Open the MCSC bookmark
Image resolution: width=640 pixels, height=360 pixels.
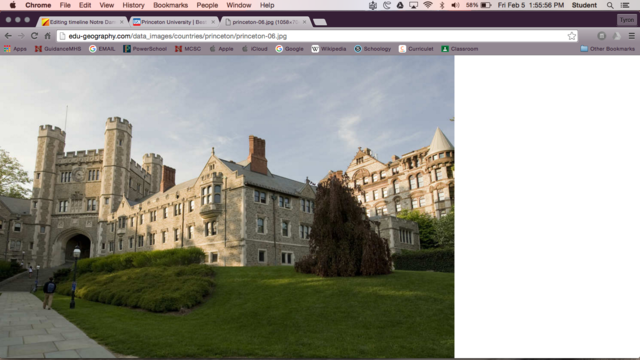tap(188, 49)
